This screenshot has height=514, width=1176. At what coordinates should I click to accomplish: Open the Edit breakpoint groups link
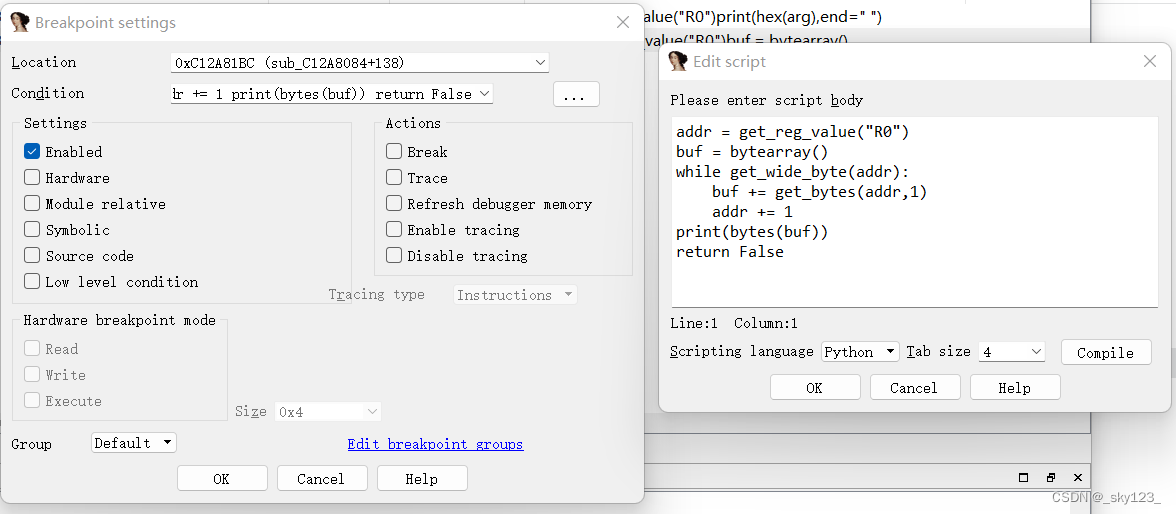[x=435, y=444]
